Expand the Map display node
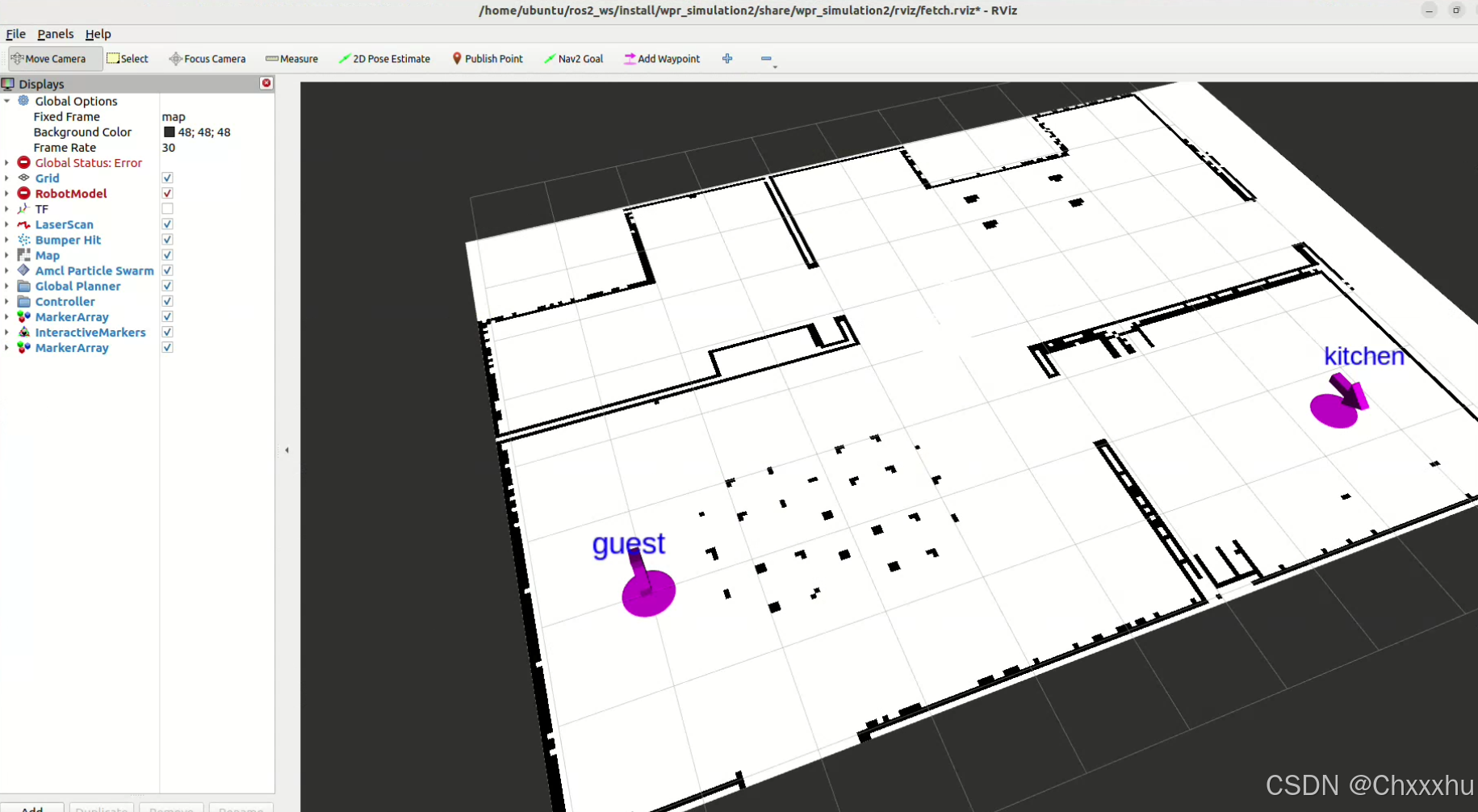Screen dimensions: 1478x812 click(x=7, y=255)
